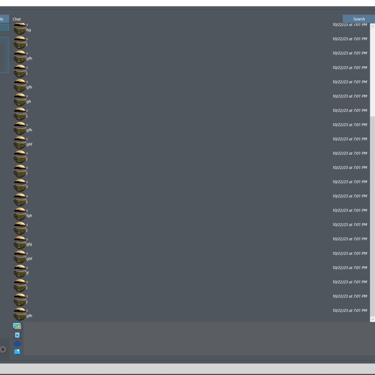Click the grey circle icon at the bottom left
The width and height of the screenshot is (375, 375).
coord(3,349)
